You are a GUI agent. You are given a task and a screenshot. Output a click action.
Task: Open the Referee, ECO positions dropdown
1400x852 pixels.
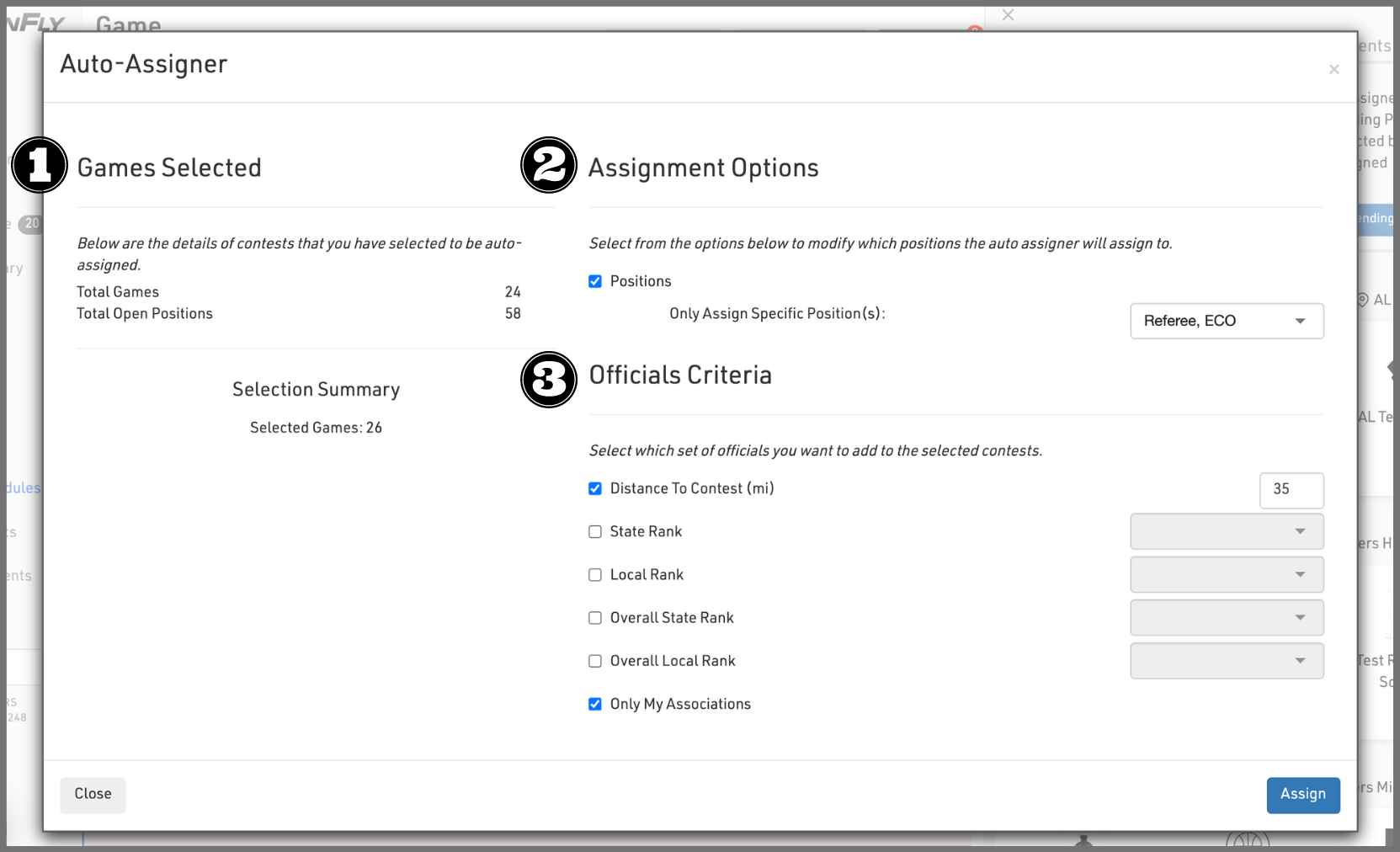point(1226,321)
